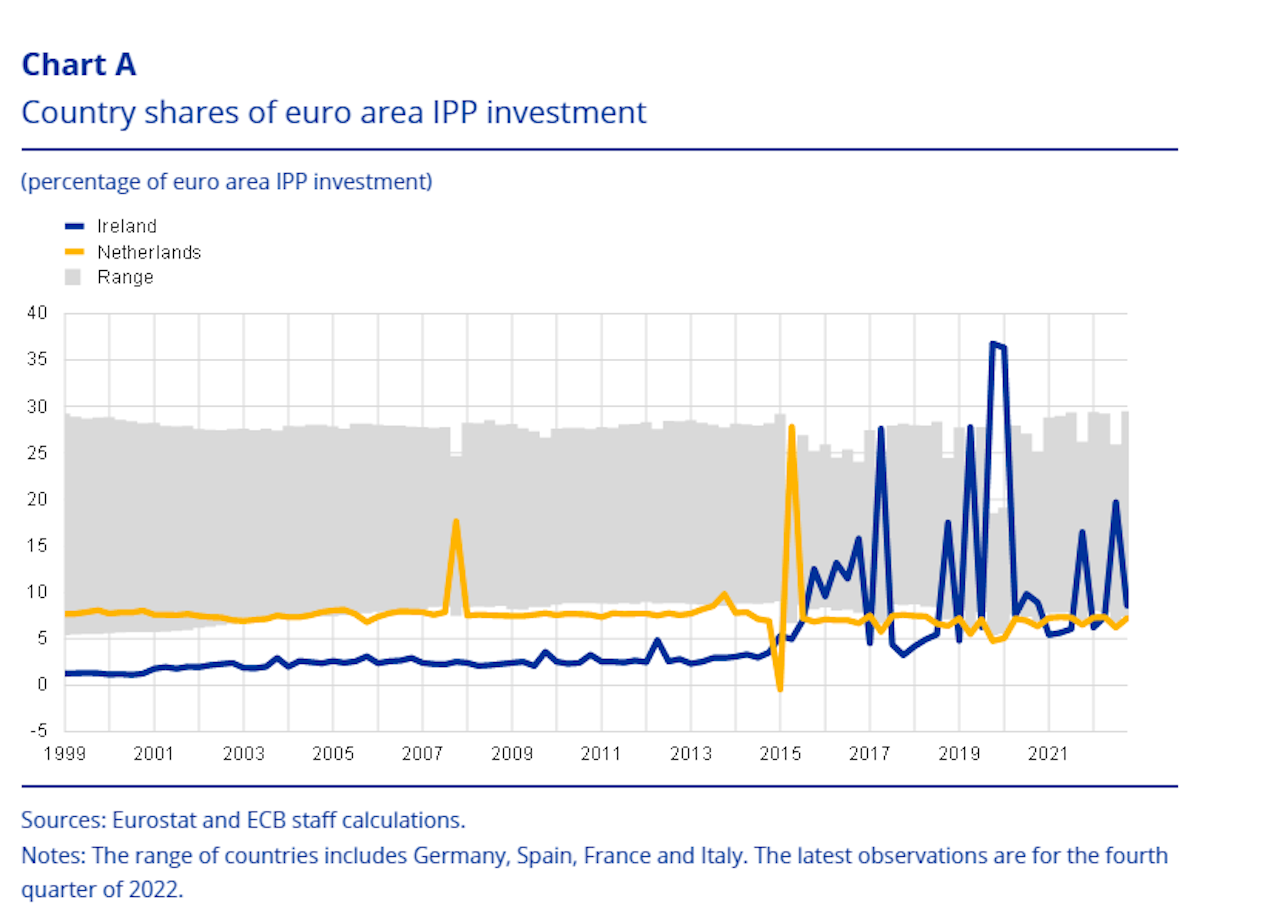Click the grey Range legend swatch
Screen dimensions: 1280x919
pyautogui.click(x=74, y=277)
